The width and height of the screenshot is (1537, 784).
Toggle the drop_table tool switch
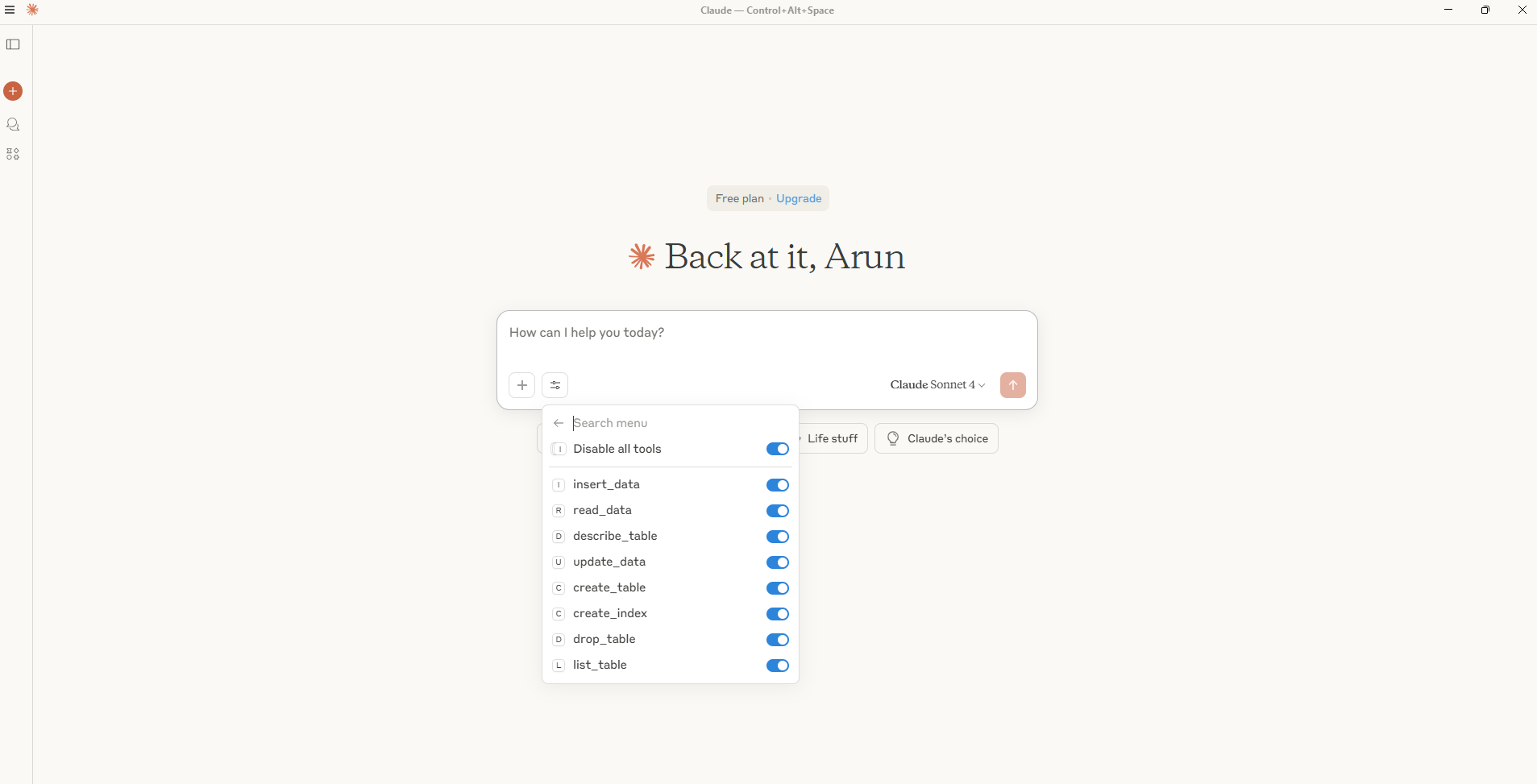(x=778, y=640)
